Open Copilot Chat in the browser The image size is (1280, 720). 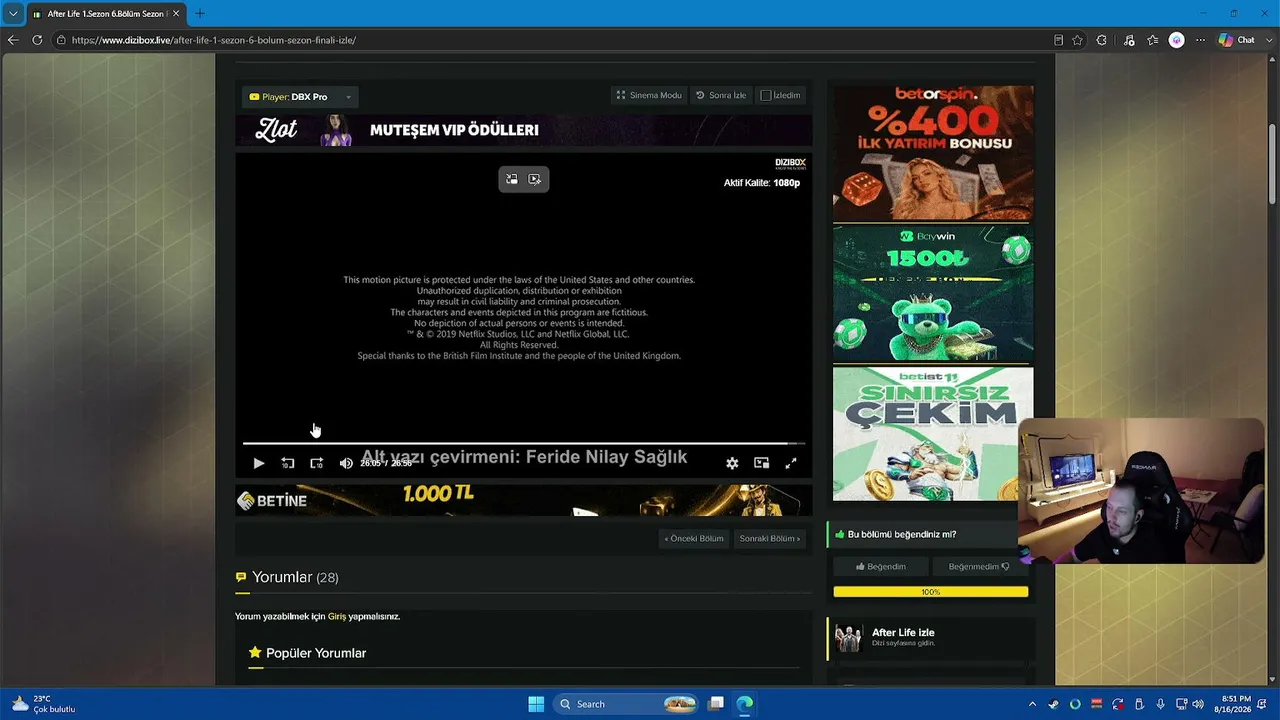tap(1237, 40)
